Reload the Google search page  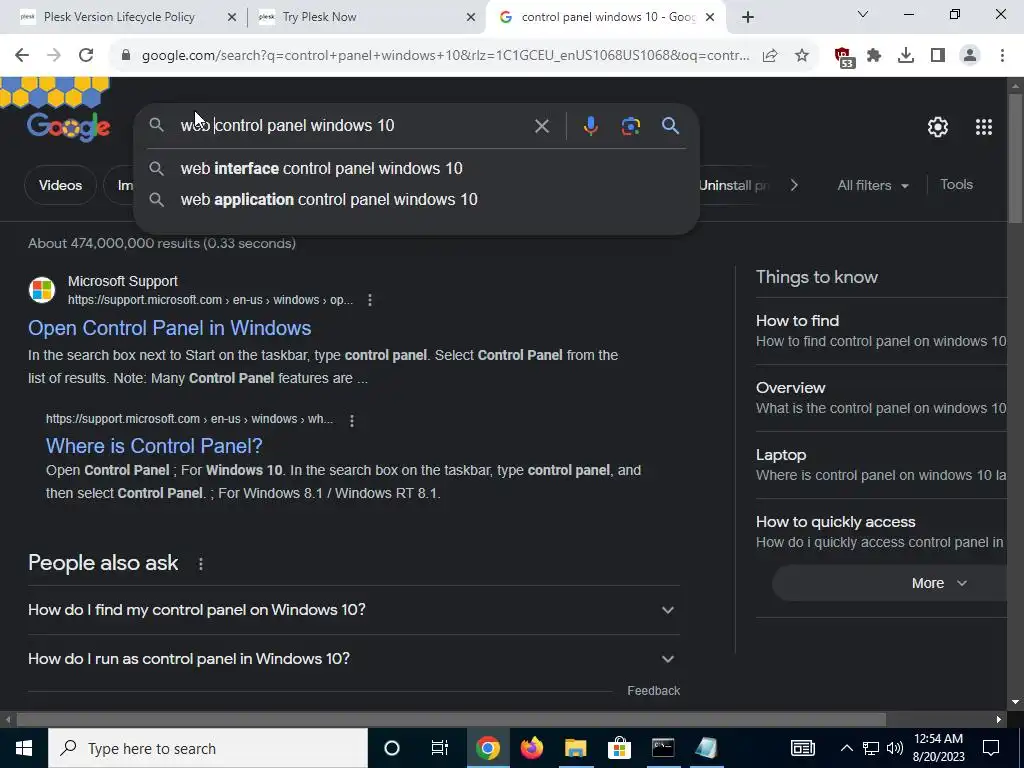pyautogui.click(x=86, y=56)
